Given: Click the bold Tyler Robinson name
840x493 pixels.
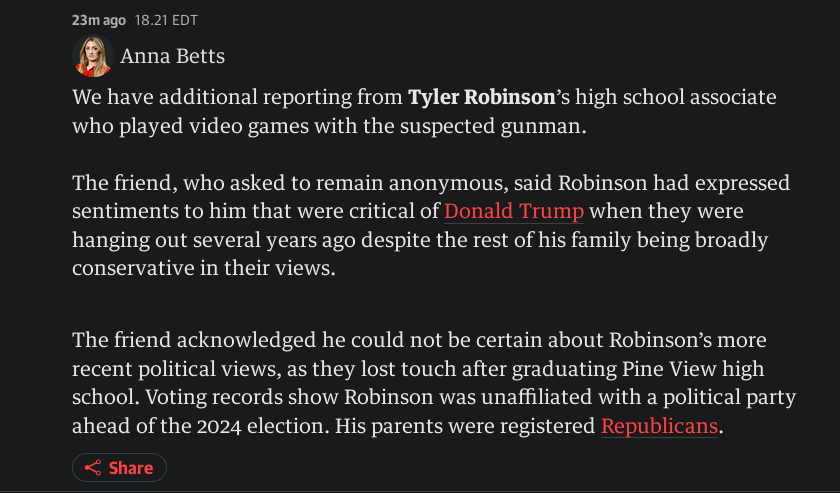Looking at the screenshot, I should (482, 97).
